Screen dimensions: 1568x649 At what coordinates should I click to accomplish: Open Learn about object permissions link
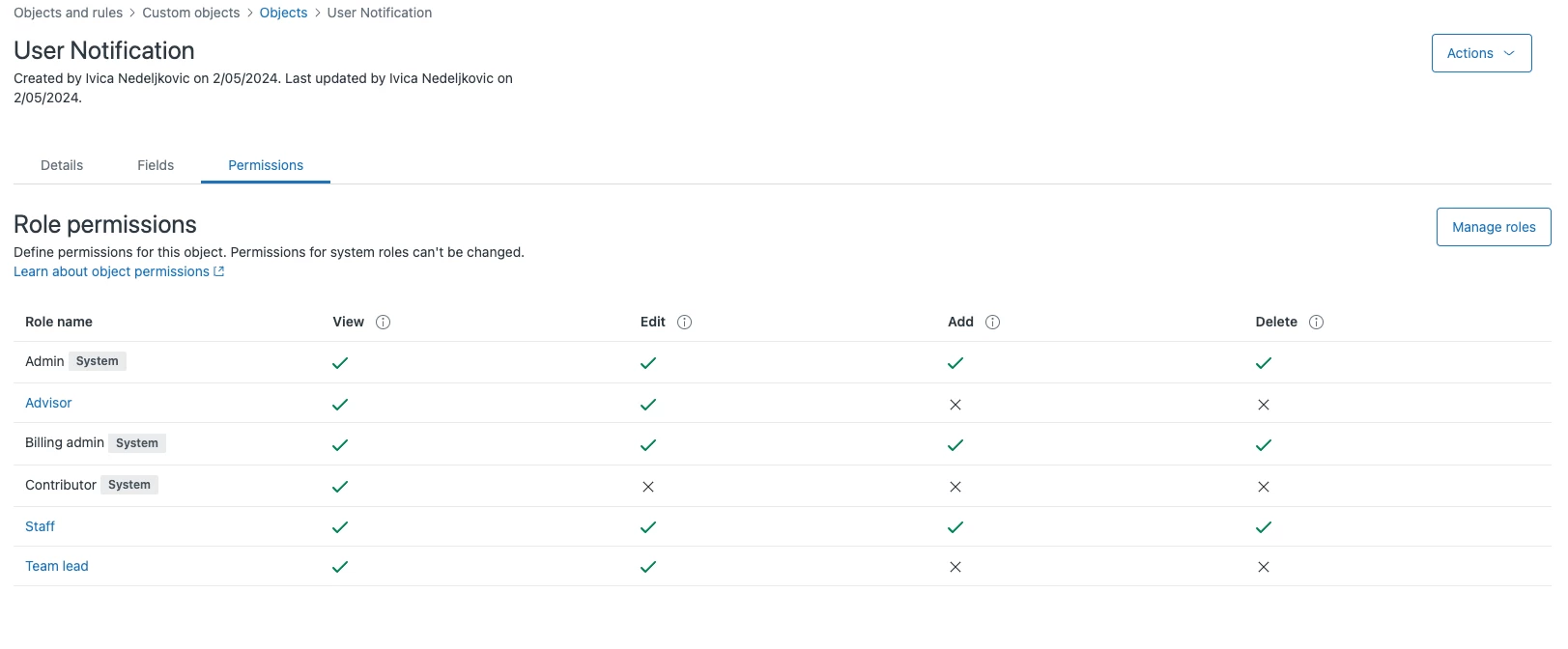tap(111, 272)
